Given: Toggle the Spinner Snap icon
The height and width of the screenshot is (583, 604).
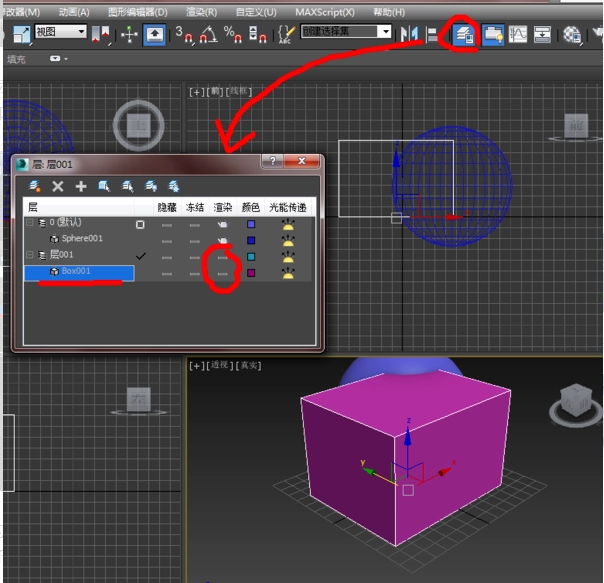Looking at the screenshot, I should coord(258,34).
